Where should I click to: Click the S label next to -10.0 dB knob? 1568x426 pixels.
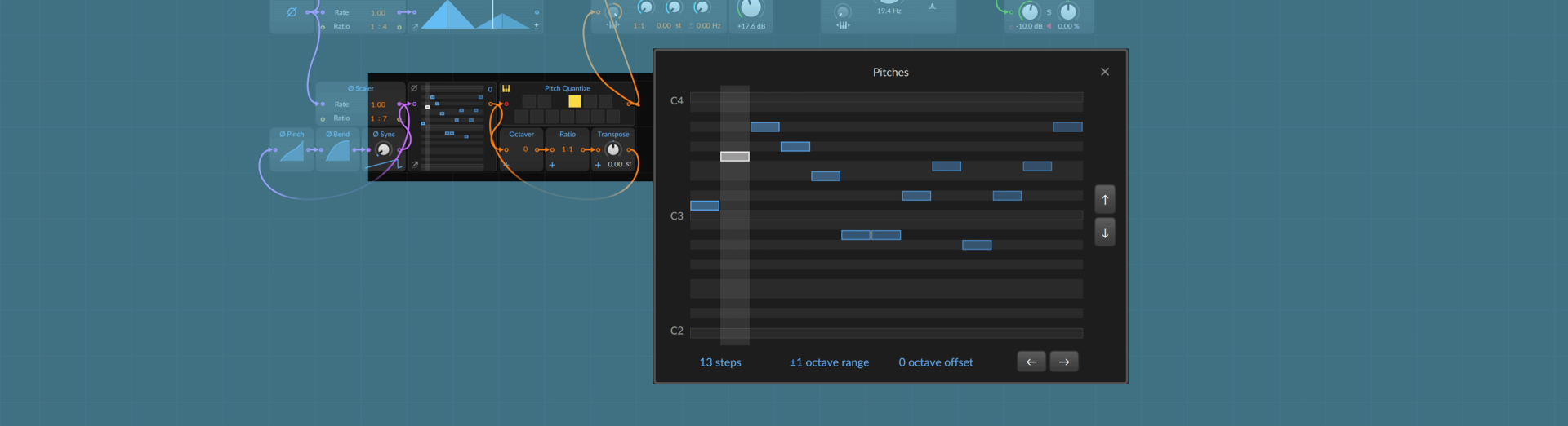[x=1049, y=12]
